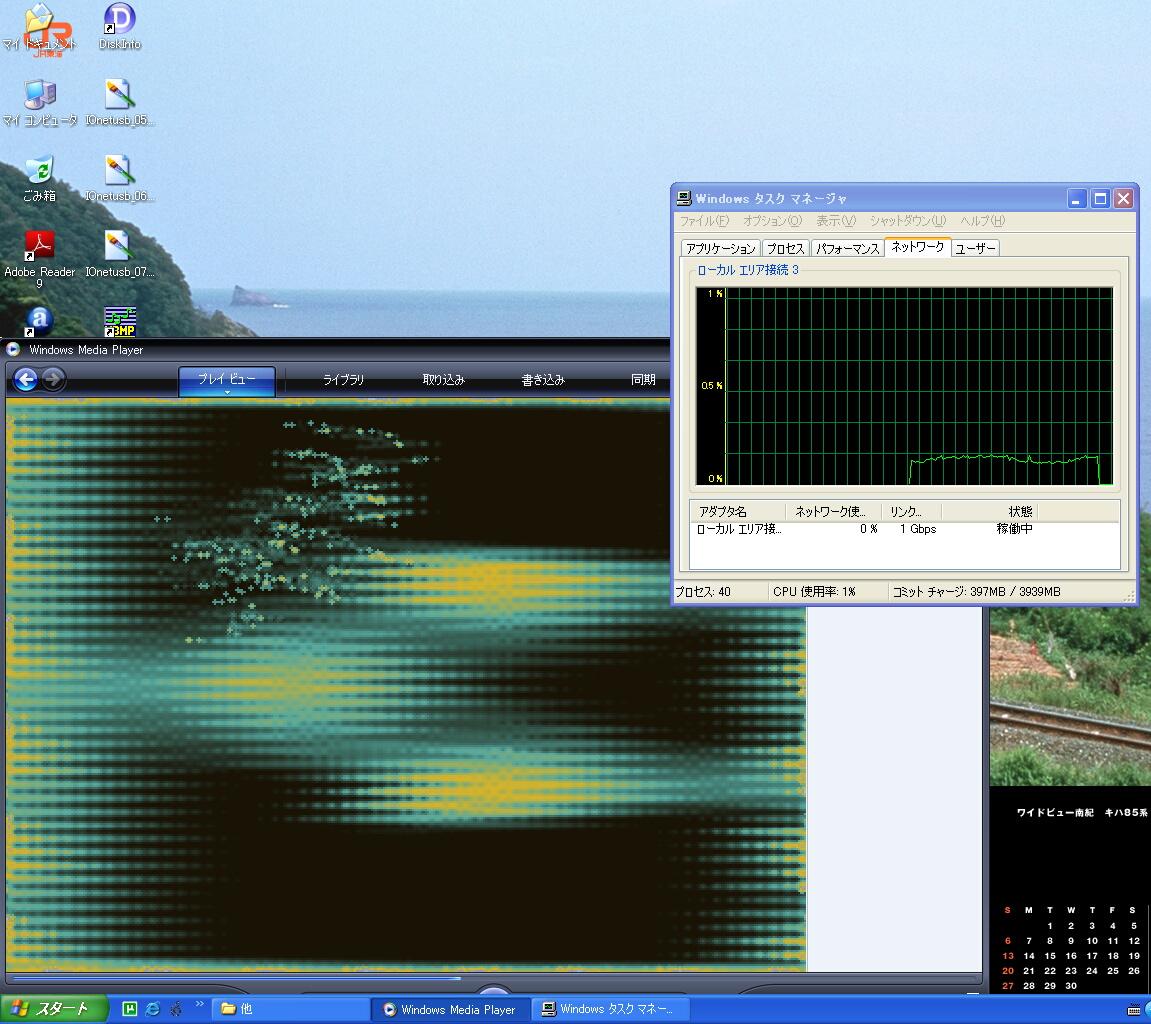The image size is (1151, 1024).
Task: Switch to the パフォーマンス tab
Action: [x=847, y=248]
